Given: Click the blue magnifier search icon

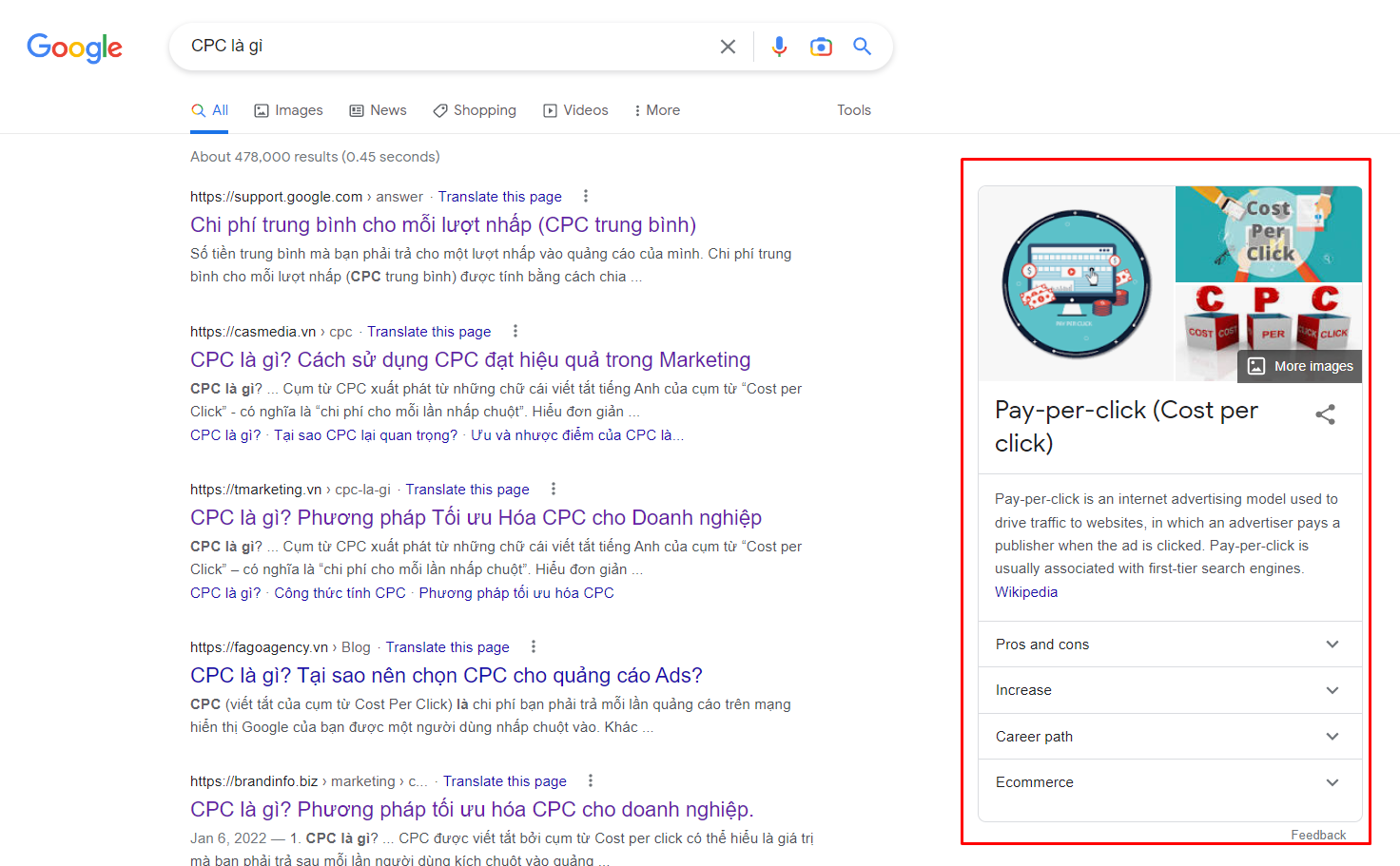Looking at the screenshot, I should click(x=862, y=46).
